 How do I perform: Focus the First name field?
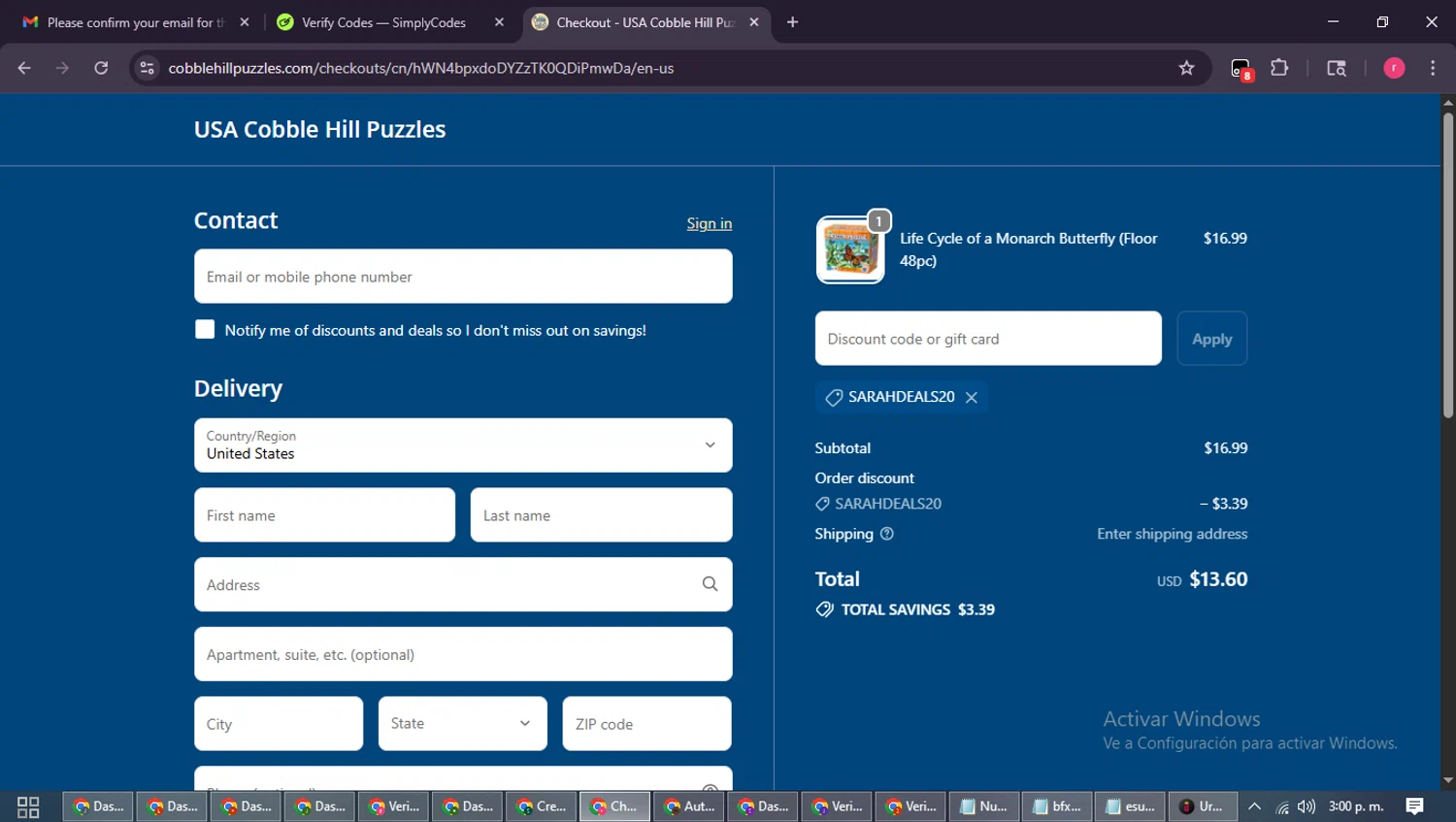point(324,515)
